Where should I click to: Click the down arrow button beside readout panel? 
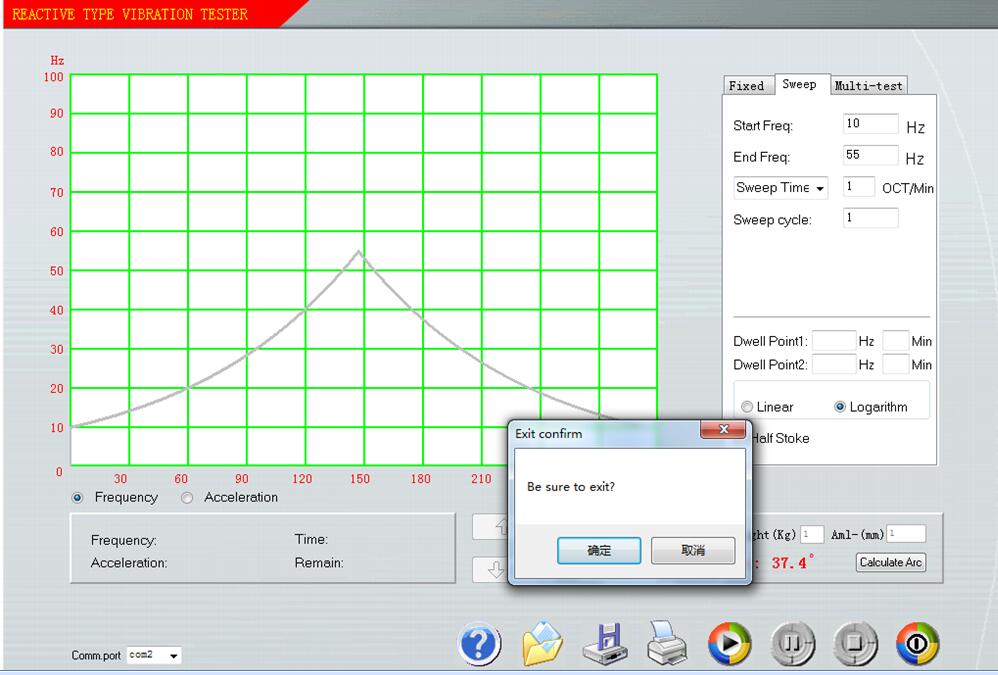491,569
